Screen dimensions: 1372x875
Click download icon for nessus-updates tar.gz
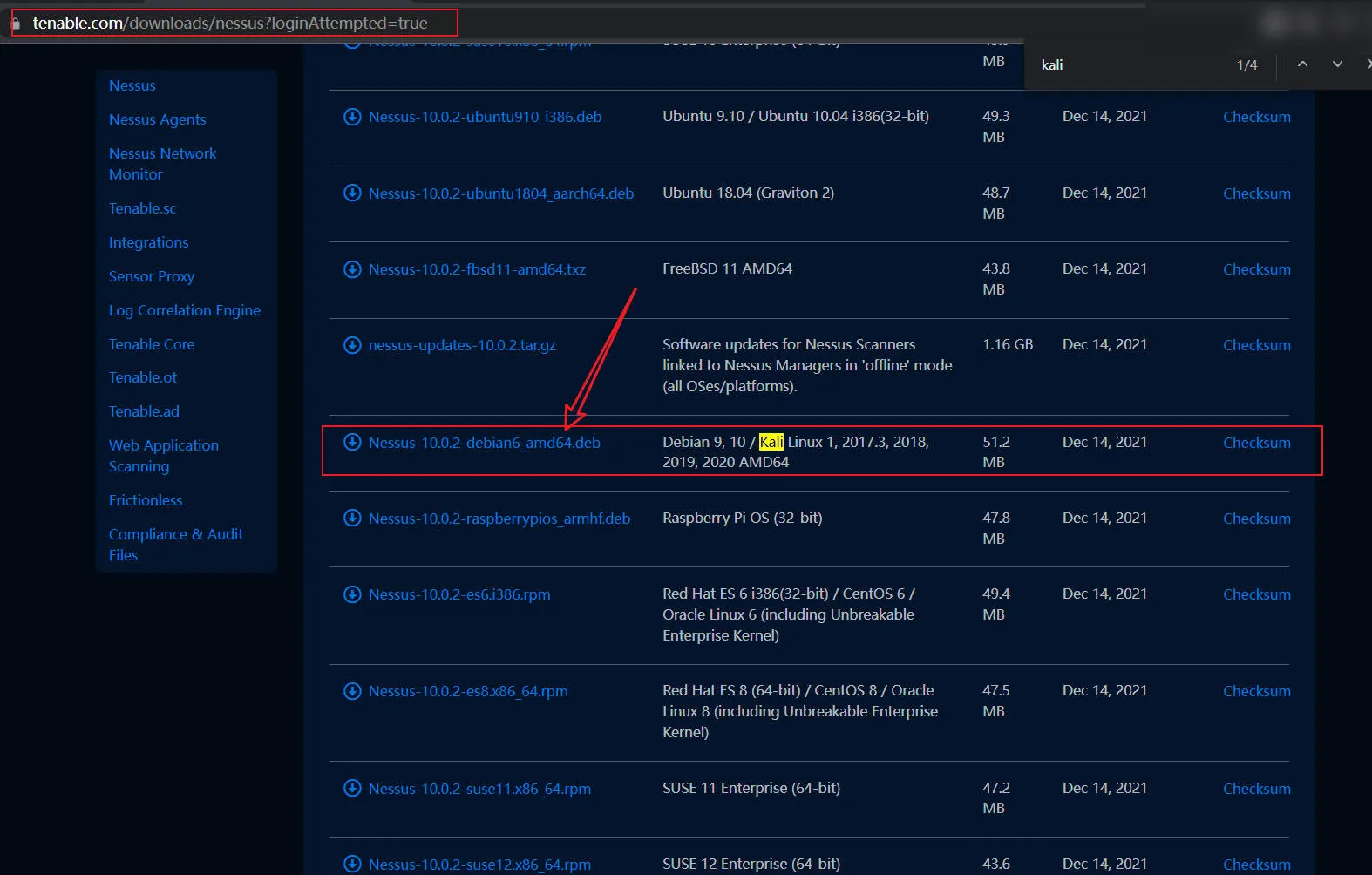click(x=352, y=345)
